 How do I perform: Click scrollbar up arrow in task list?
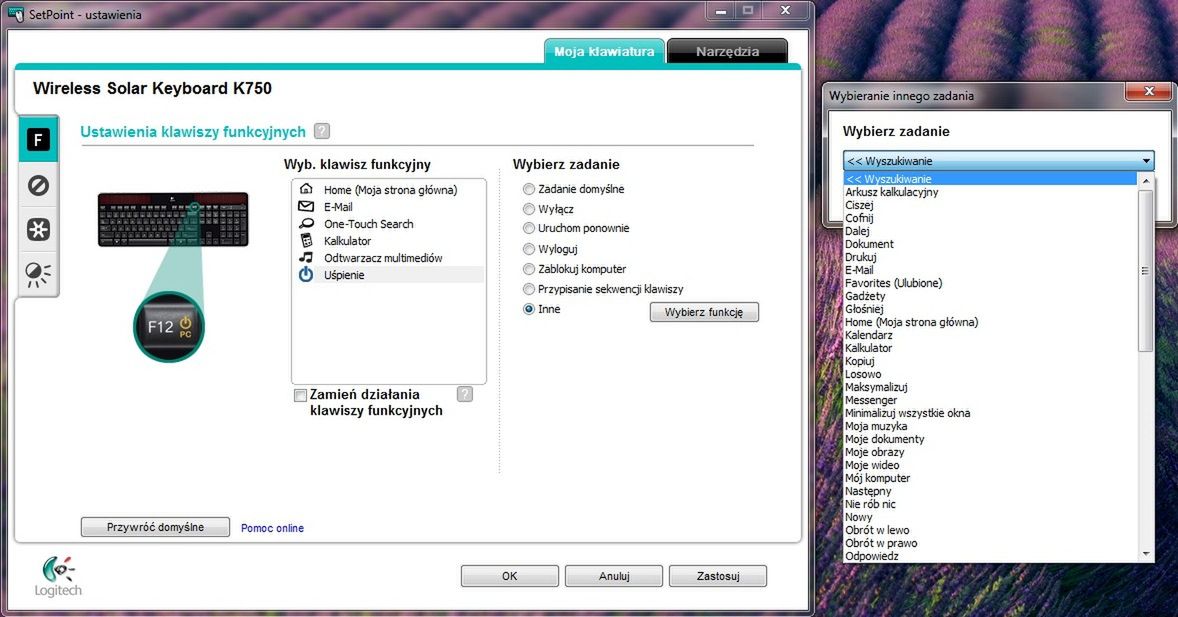[1145, 180]
